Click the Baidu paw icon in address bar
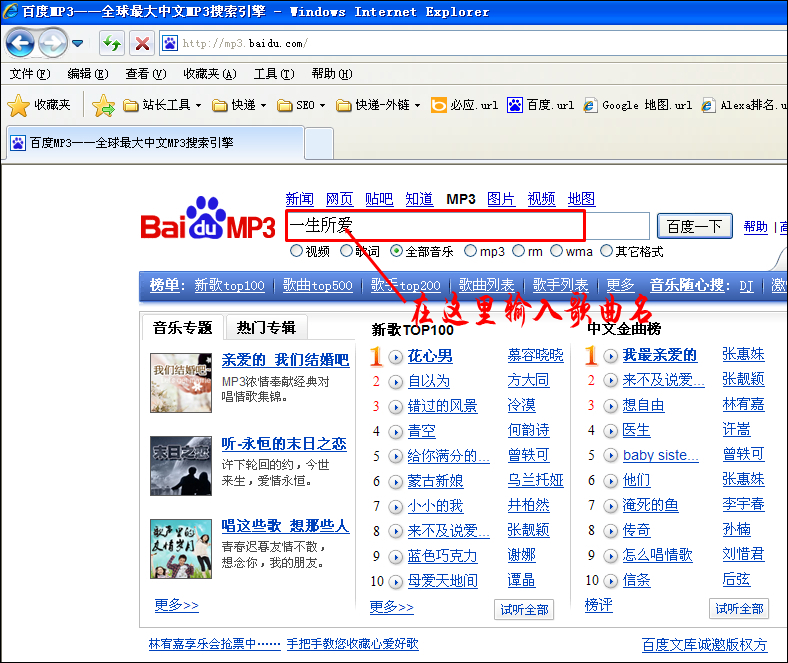 pyautogui.click(x=170, y=43)
